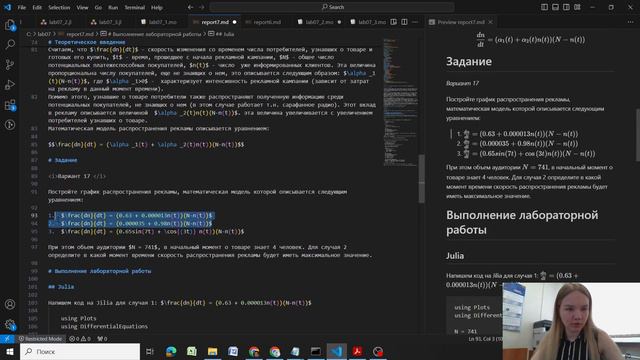
Task: Open more actions for editor group
Action: (415, 22)
